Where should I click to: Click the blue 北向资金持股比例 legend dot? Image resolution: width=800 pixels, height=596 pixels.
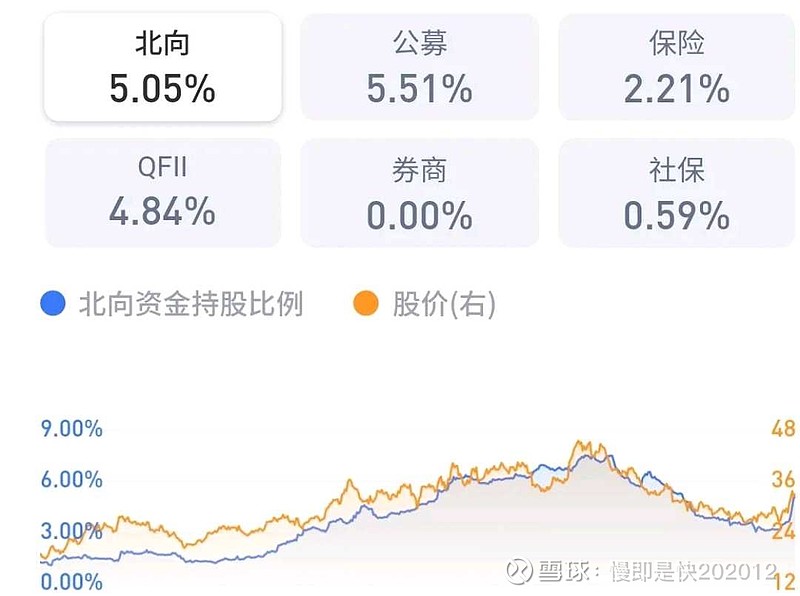point(53,304)
